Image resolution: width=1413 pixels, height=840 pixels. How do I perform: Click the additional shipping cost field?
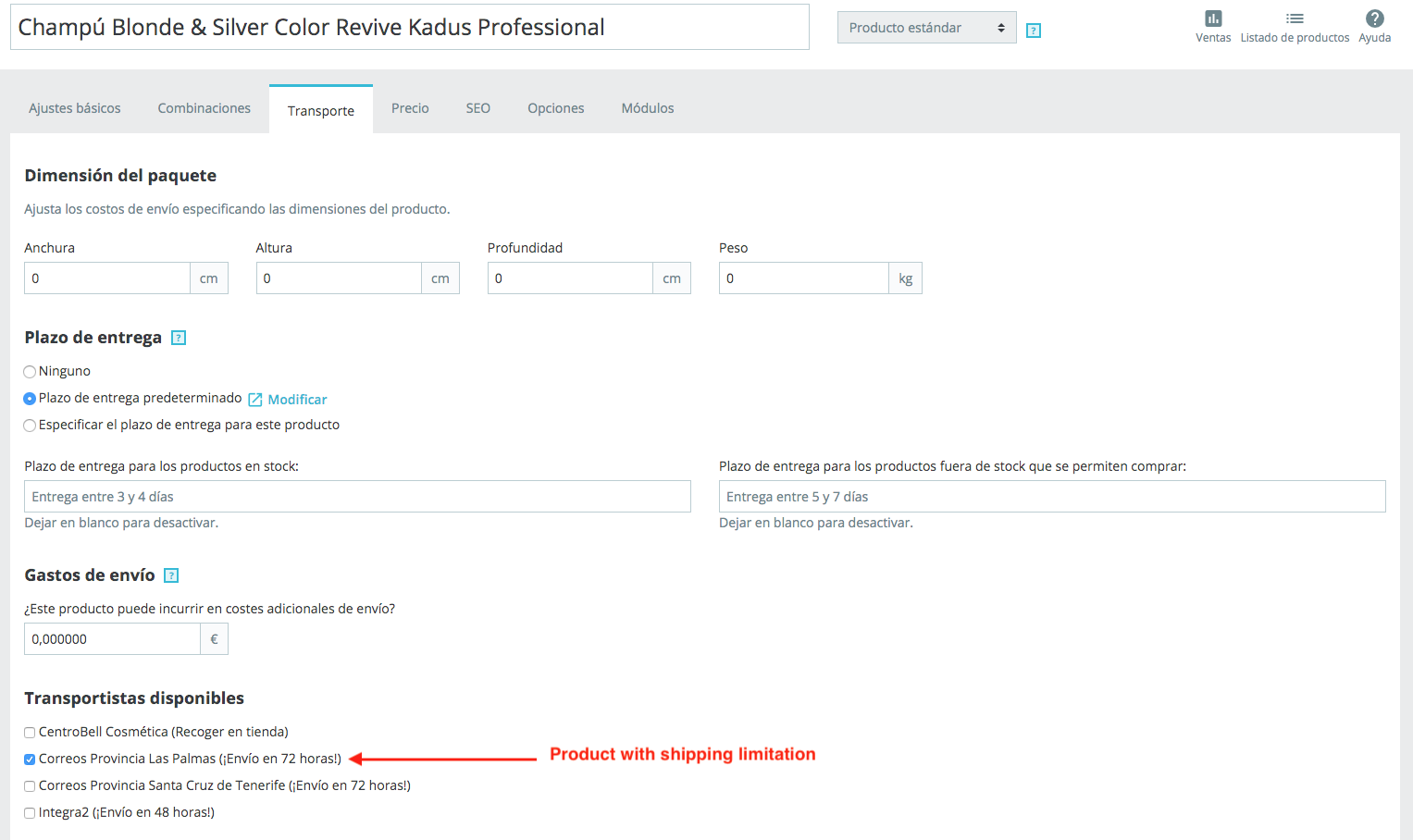112,639
